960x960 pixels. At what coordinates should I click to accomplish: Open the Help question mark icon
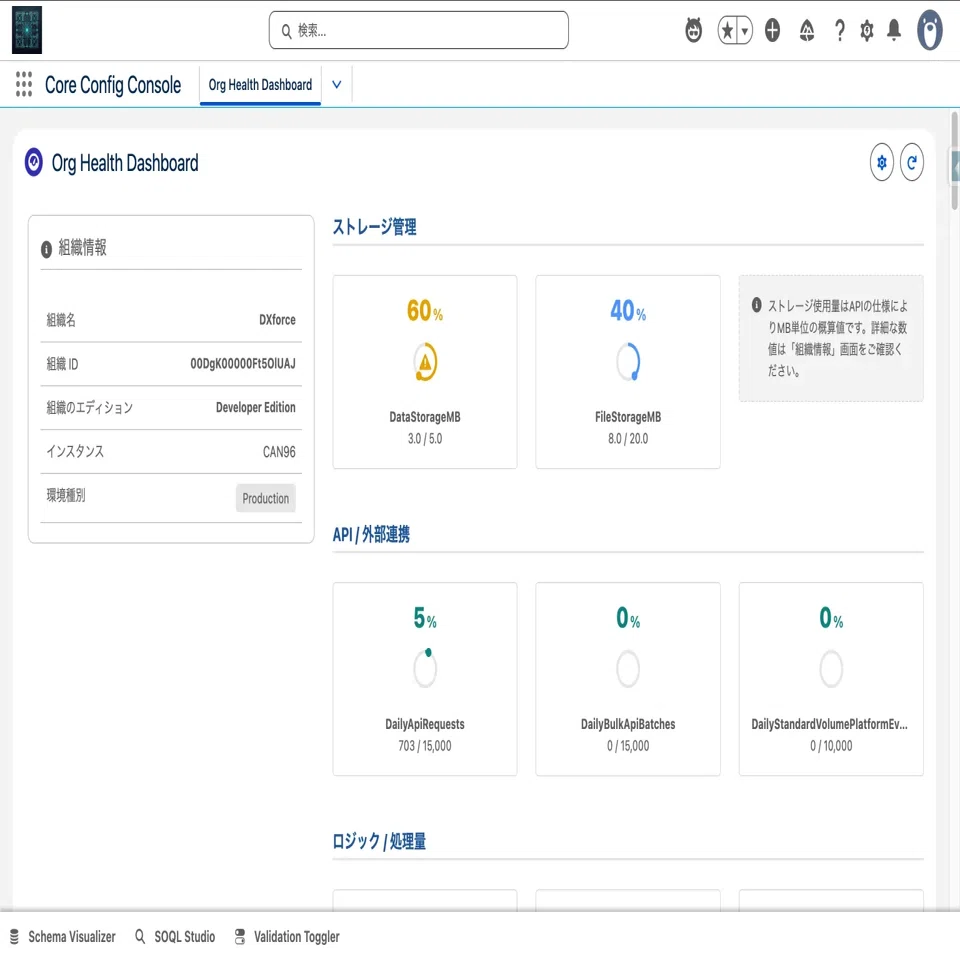click(x=840, y=30)
